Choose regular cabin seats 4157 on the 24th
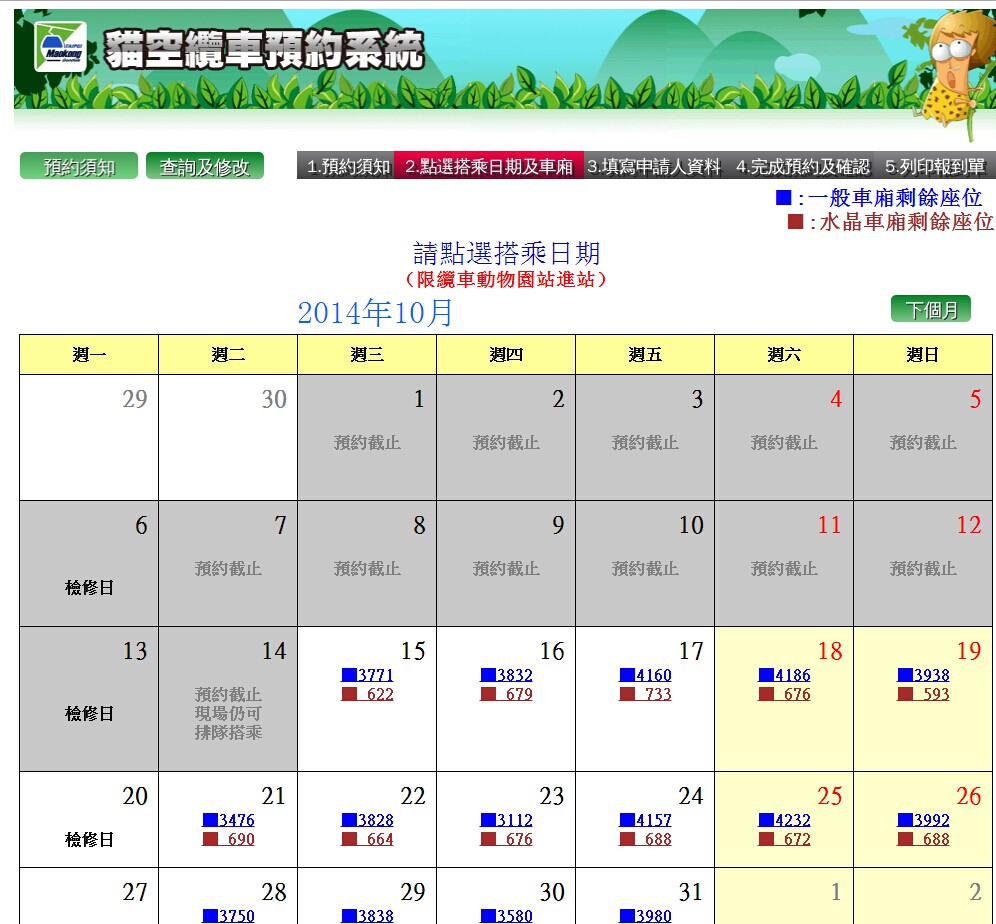Viewport: 996px width, 924px height. tap(645, 820)
